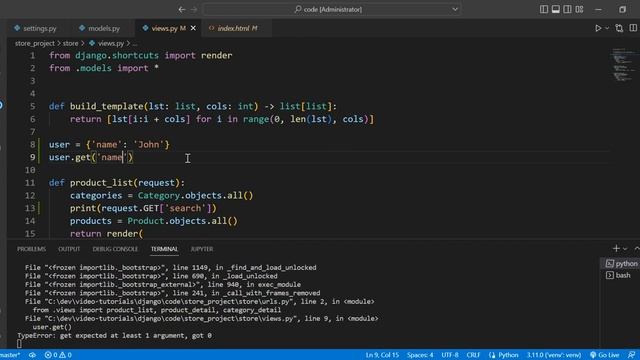Switch to the settings.py tab
Viewport: 640px width, 360px height.
pos(35,28)
